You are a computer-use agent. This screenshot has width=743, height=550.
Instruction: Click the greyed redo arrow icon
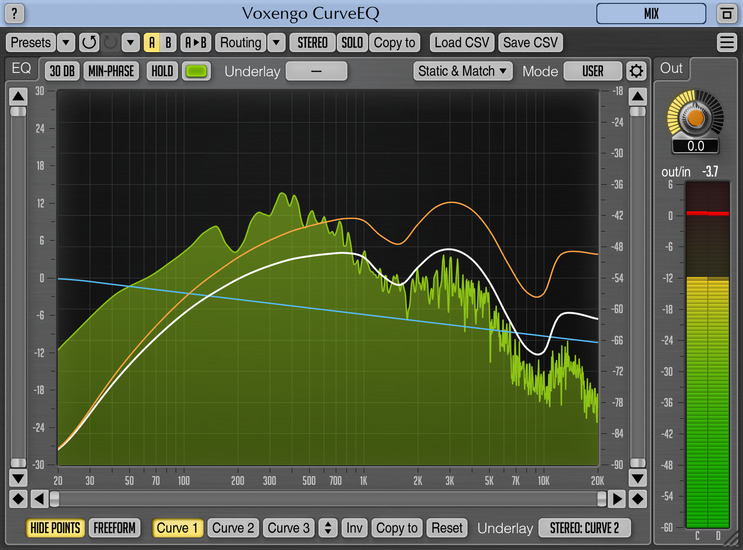coord(110,43)
